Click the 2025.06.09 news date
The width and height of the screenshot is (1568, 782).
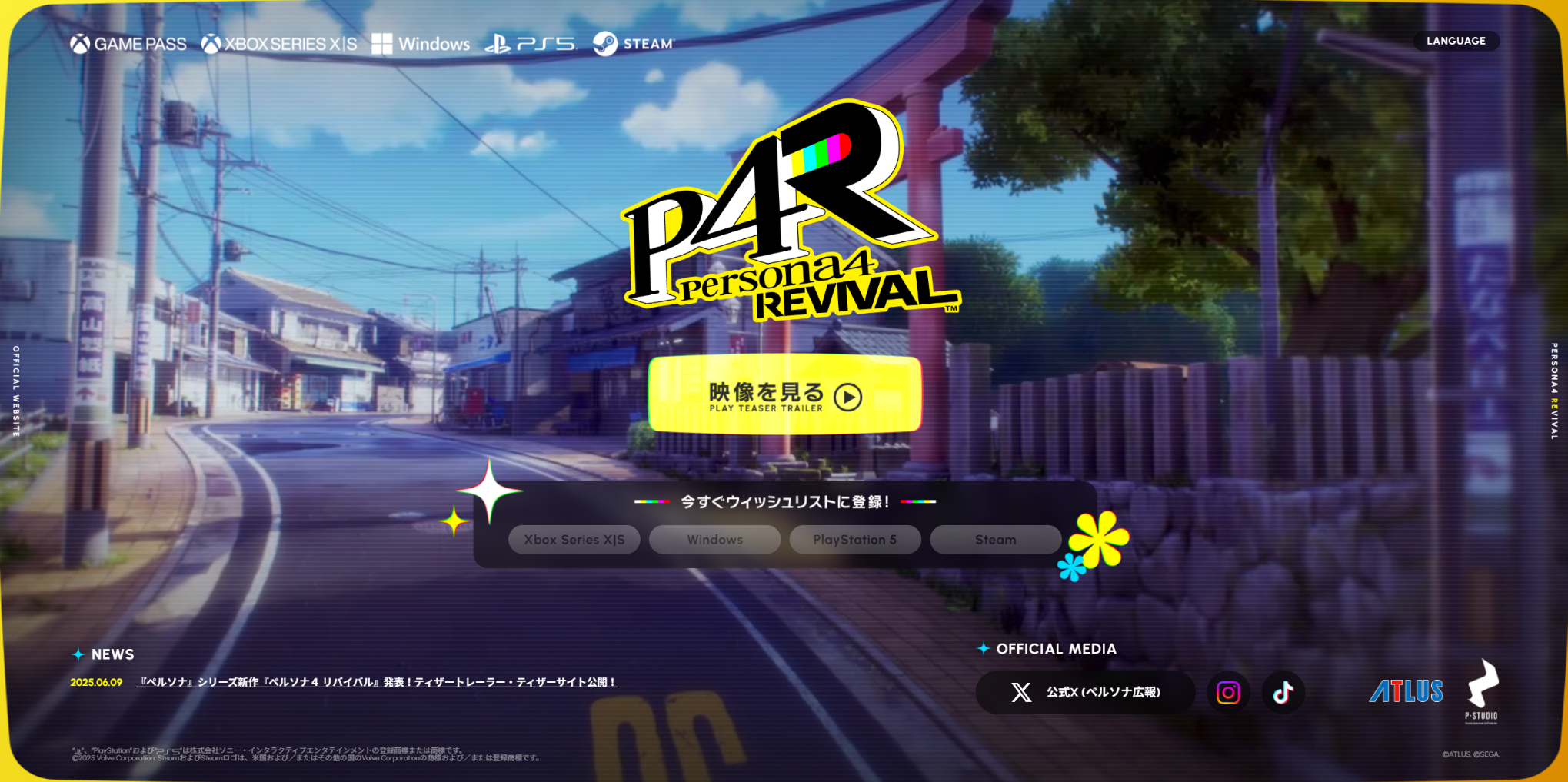96,682
